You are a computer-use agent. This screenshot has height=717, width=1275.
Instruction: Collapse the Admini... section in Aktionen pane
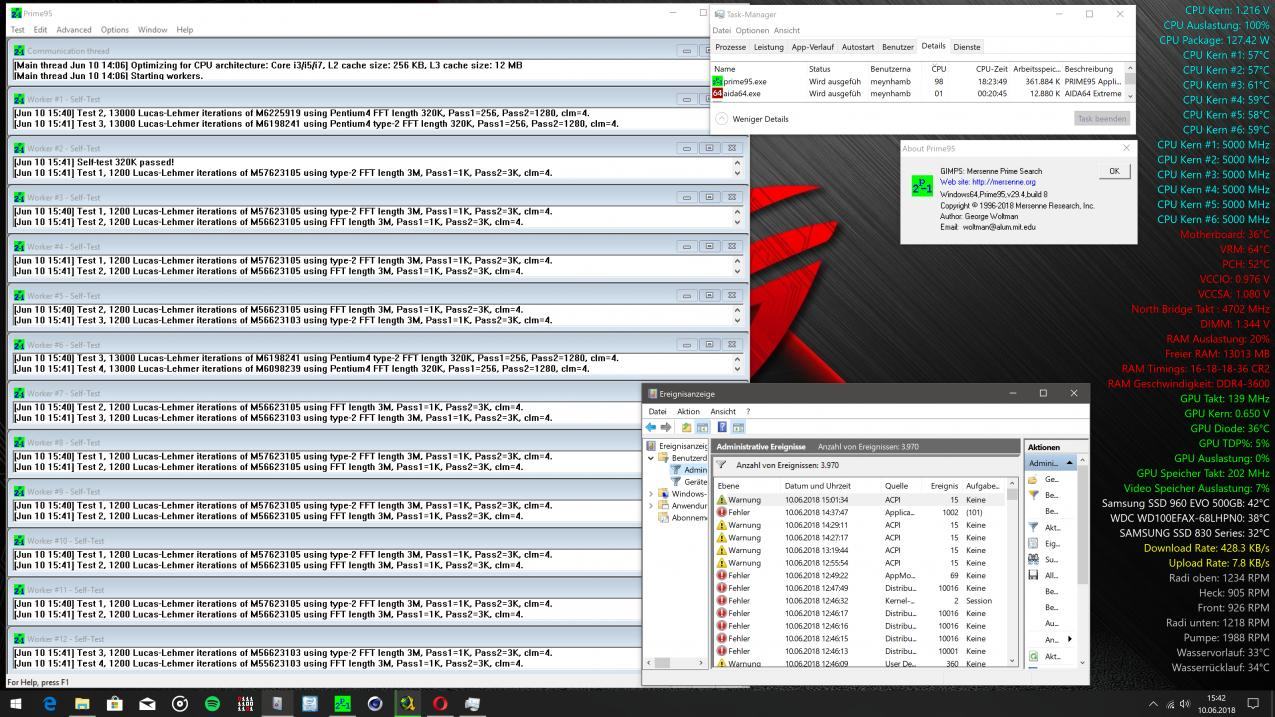click(1069, 463)
